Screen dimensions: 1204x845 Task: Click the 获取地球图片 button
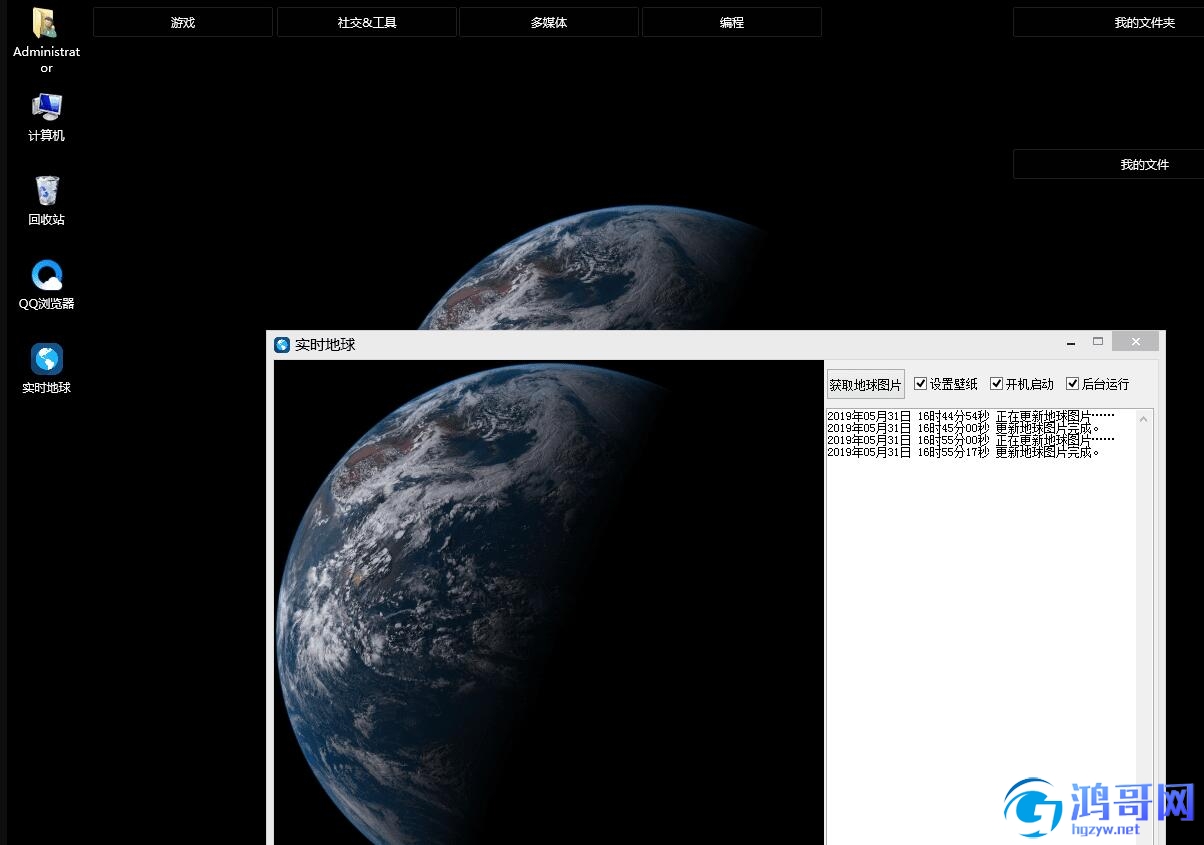pos(866,384)
